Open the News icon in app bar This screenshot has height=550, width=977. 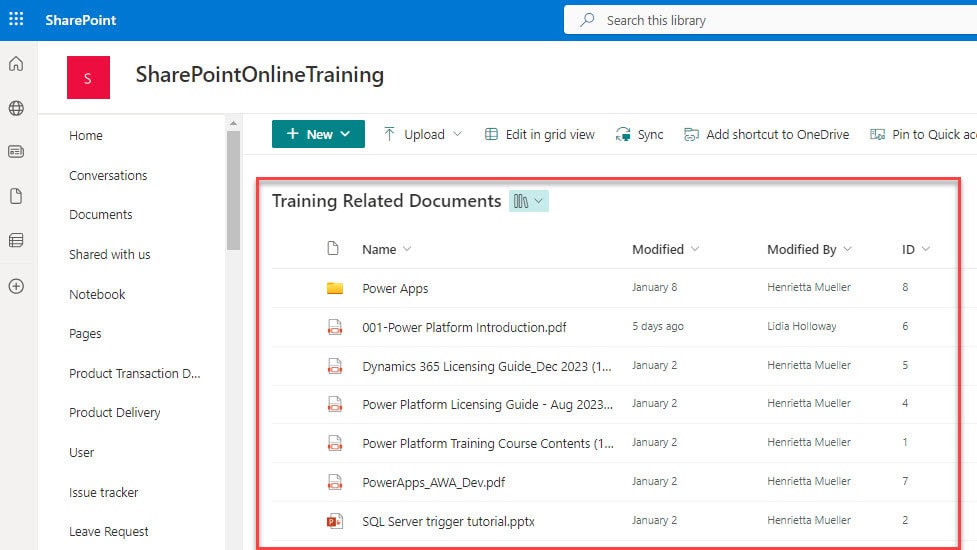click(16, 151)
